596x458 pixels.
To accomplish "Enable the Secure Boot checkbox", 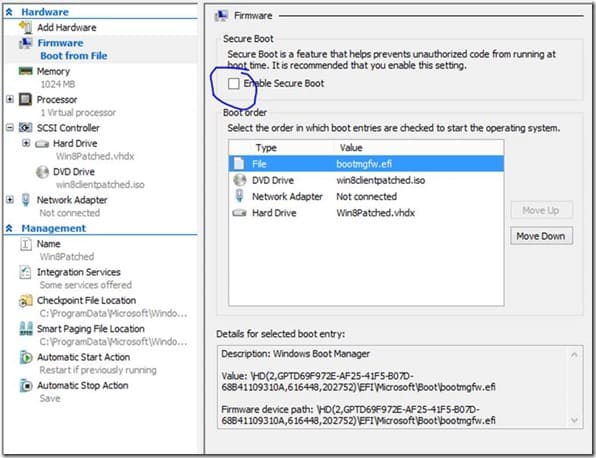I will pyautogui.click(x=233, y=84).
